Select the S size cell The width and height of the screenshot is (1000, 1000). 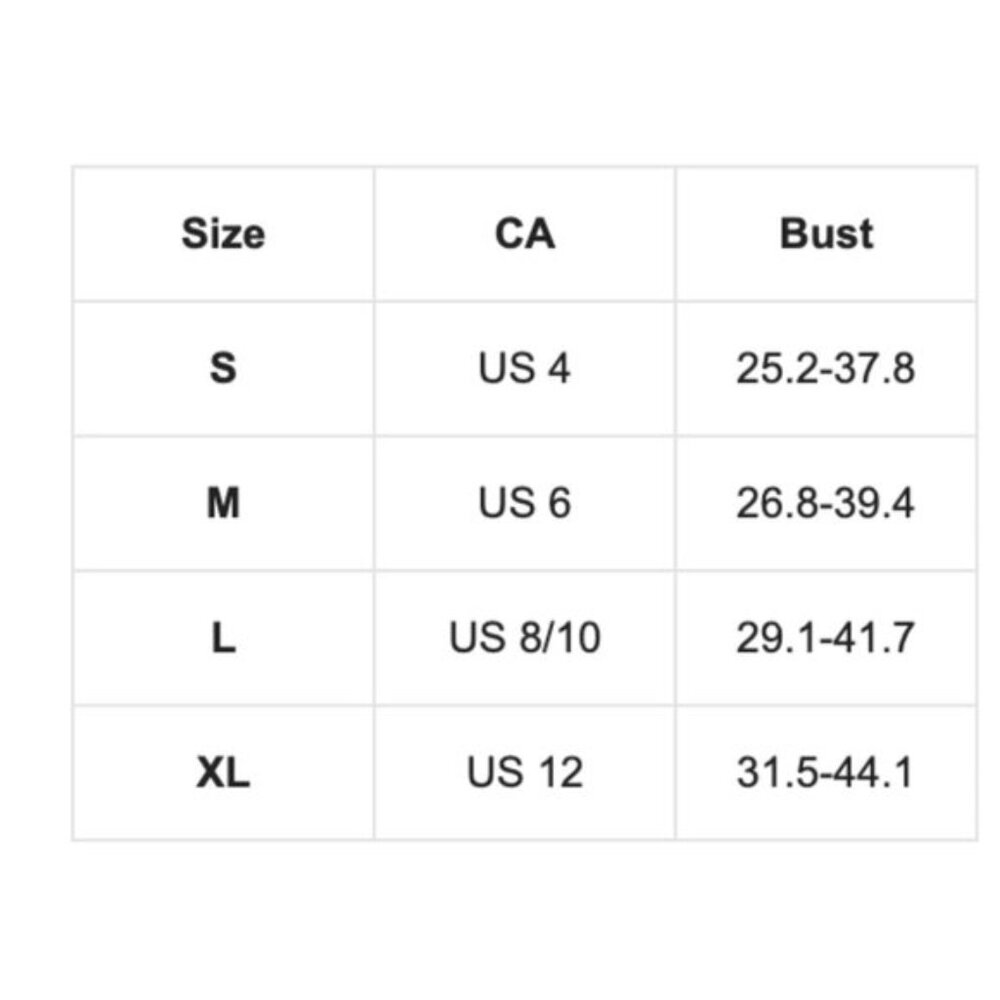[223, 369]
